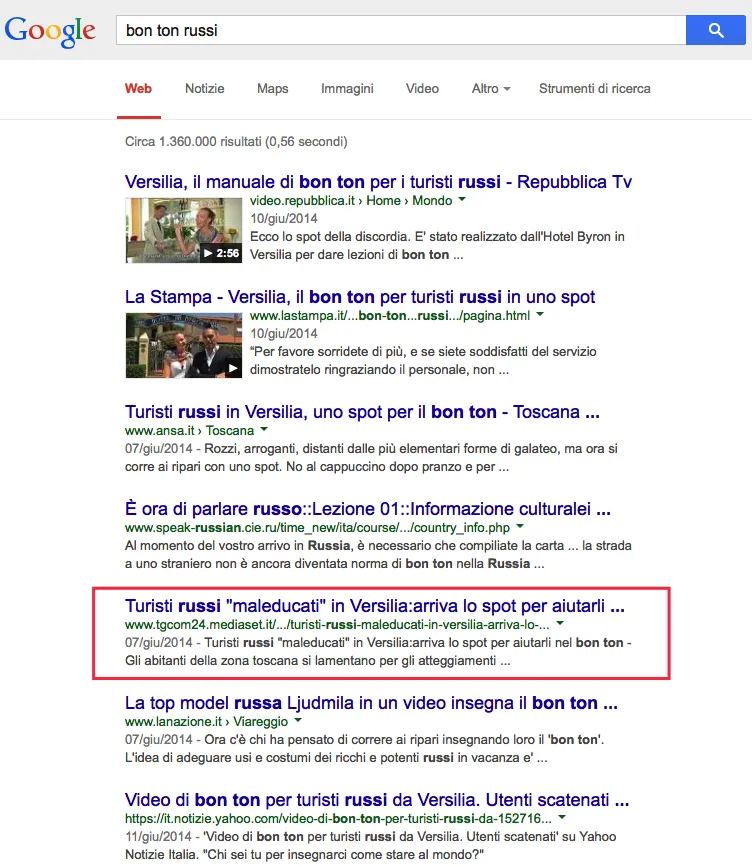Open the Video tab

[x=422, y=88]
